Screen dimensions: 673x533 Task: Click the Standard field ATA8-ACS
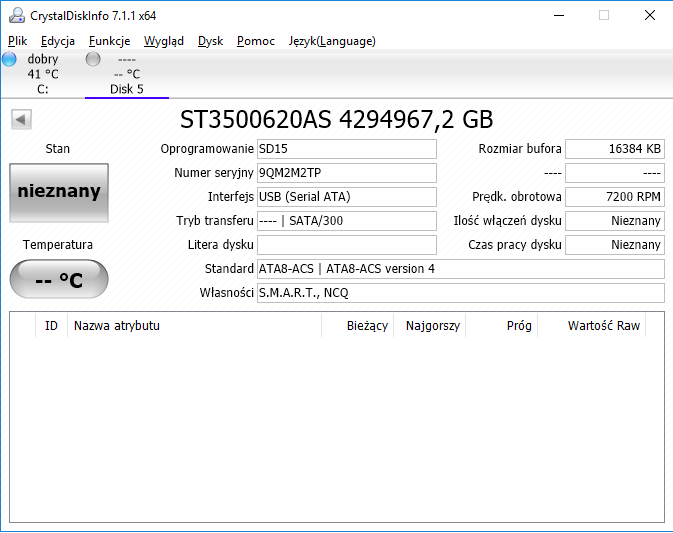coord(461,269)
